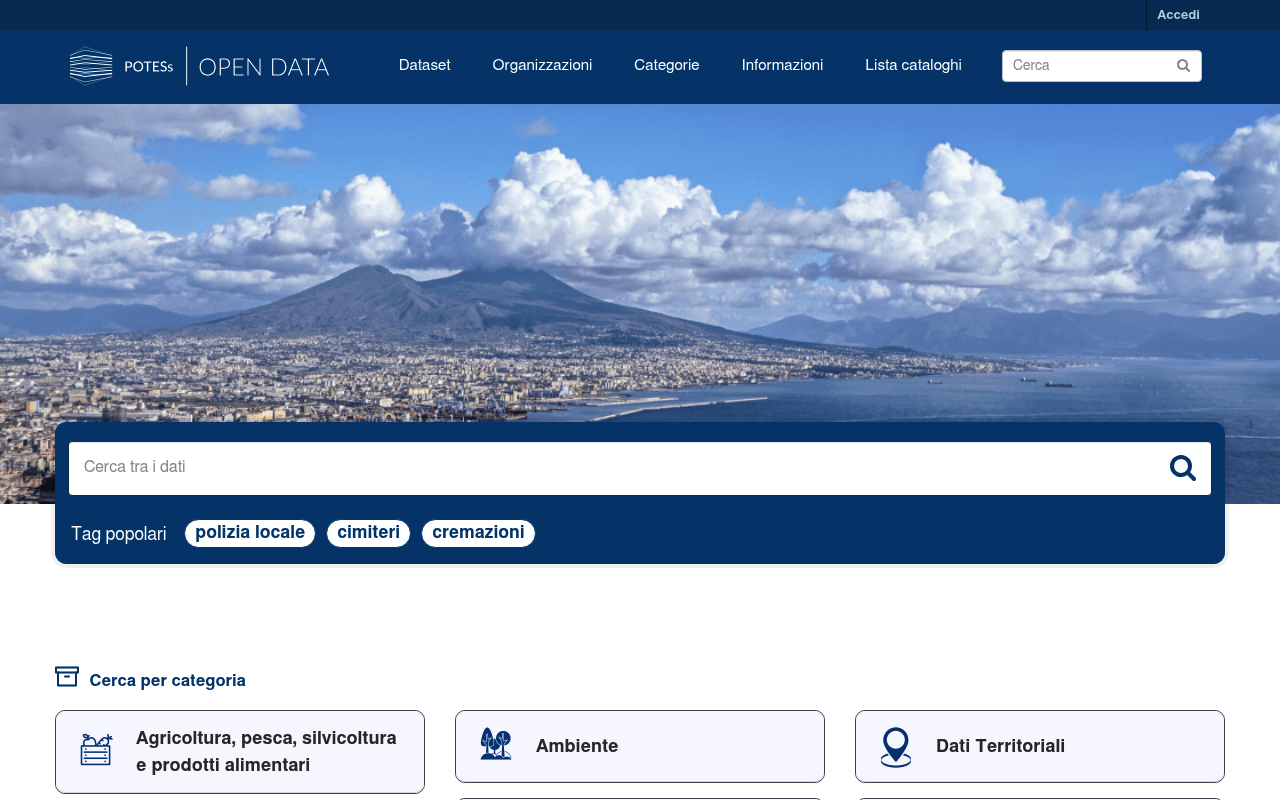Open the Informazioni navigation item

[x=782, y=66]
